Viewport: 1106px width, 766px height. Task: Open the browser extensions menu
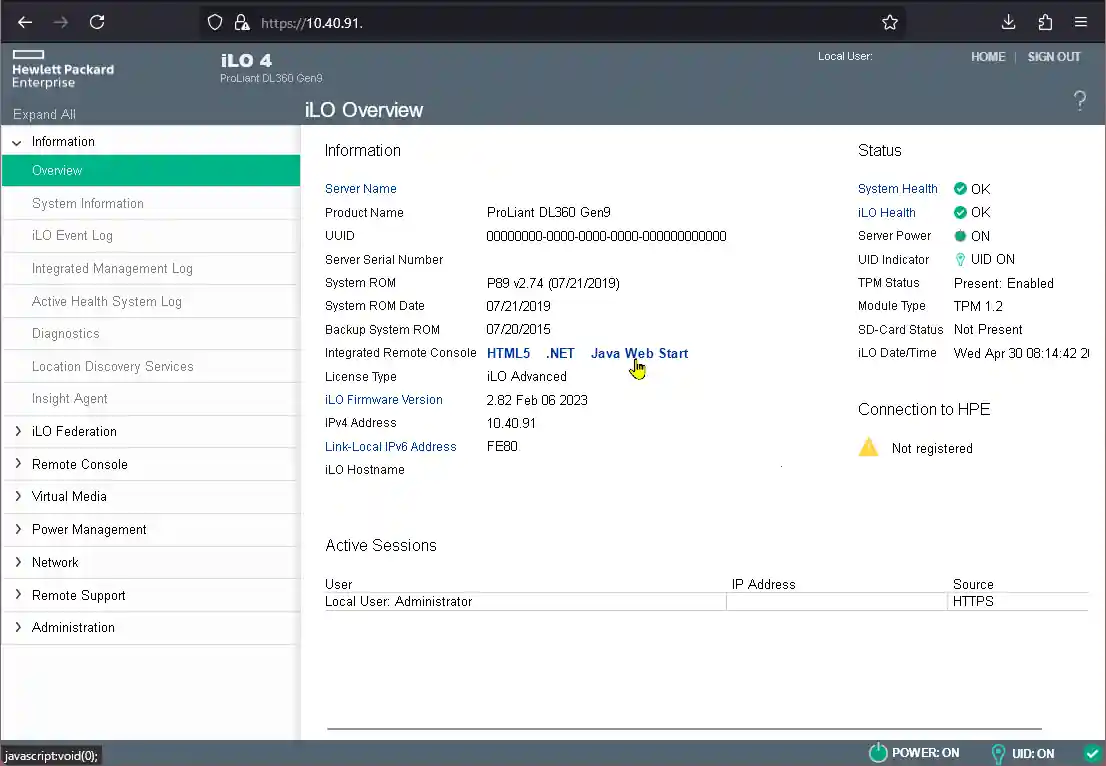(1045, 23)
